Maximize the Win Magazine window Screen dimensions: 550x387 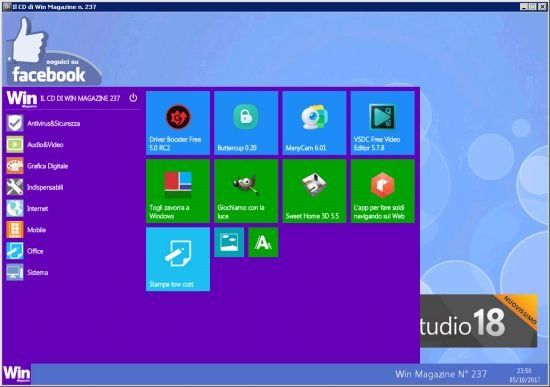[532, 6]
